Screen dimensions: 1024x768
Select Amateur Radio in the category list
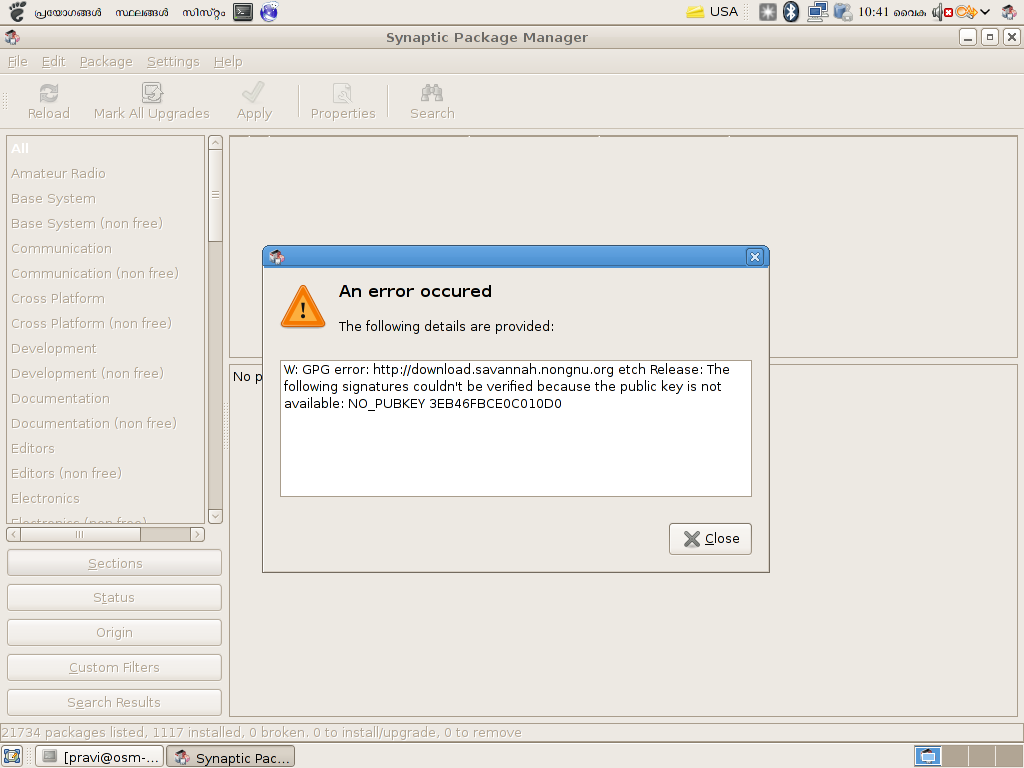[58, 173]
